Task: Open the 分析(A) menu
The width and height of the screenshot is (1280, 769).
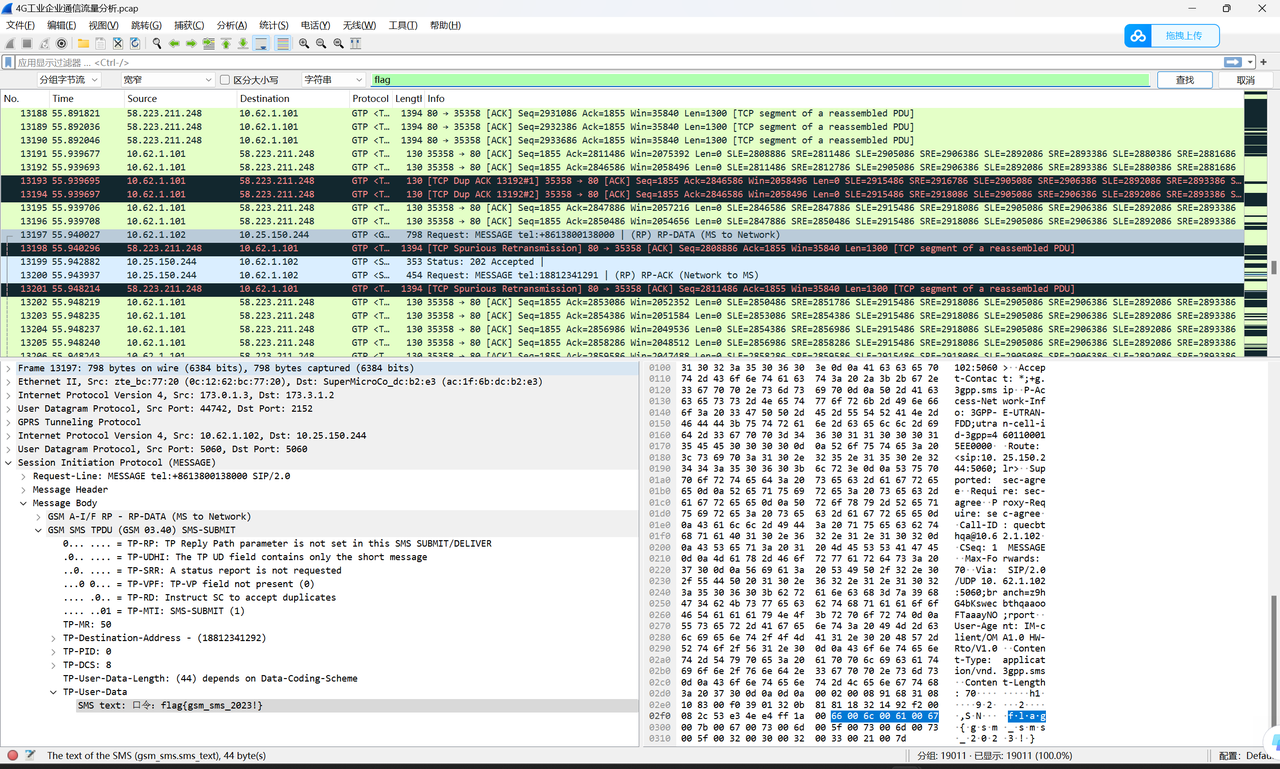Action: coord(231,25)
